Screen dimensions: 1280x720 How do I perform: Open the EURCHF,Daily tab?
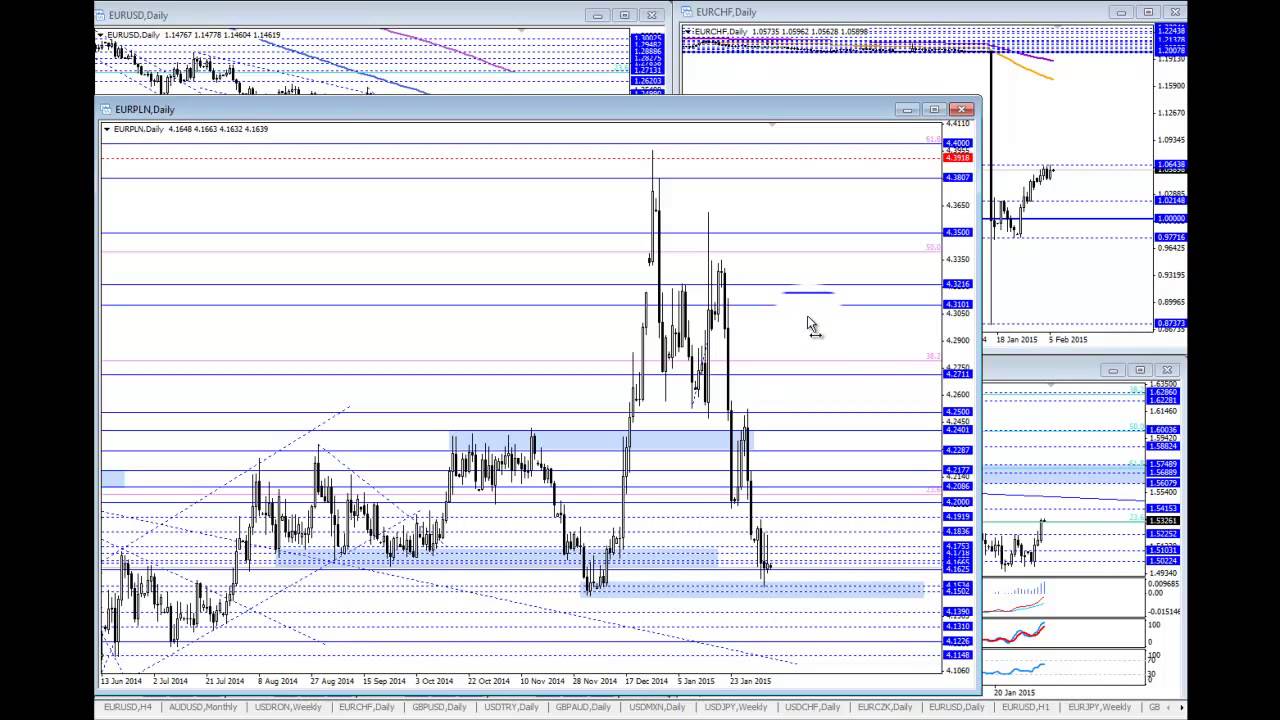(x=367, y=707)
